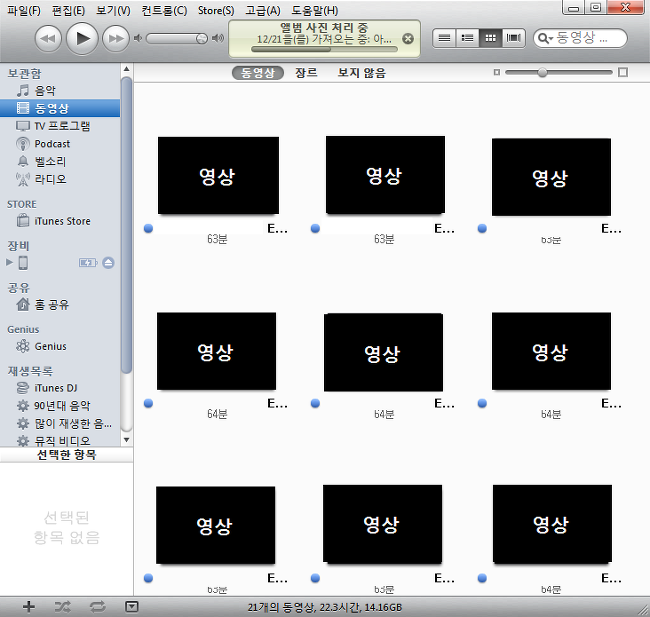Open 음악 in the library sidebar
650x617 pixels.
click(60, 90)
